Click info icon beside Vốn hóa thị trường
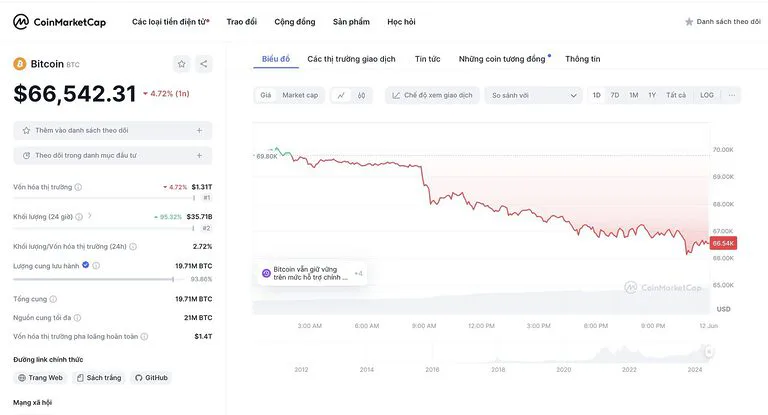This screenshot has height=415, width=768. point(79,187)
